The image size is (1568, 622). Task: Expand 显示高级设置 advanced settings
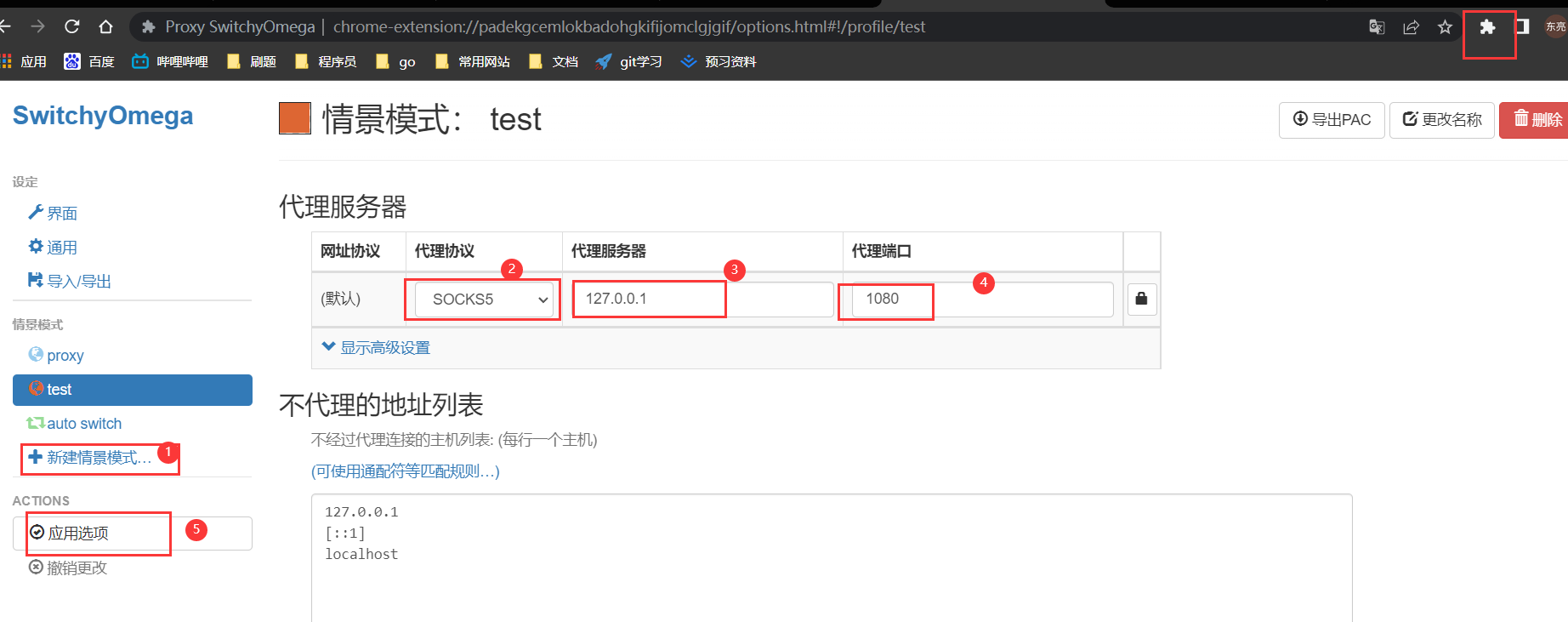[x=376, y=347]
